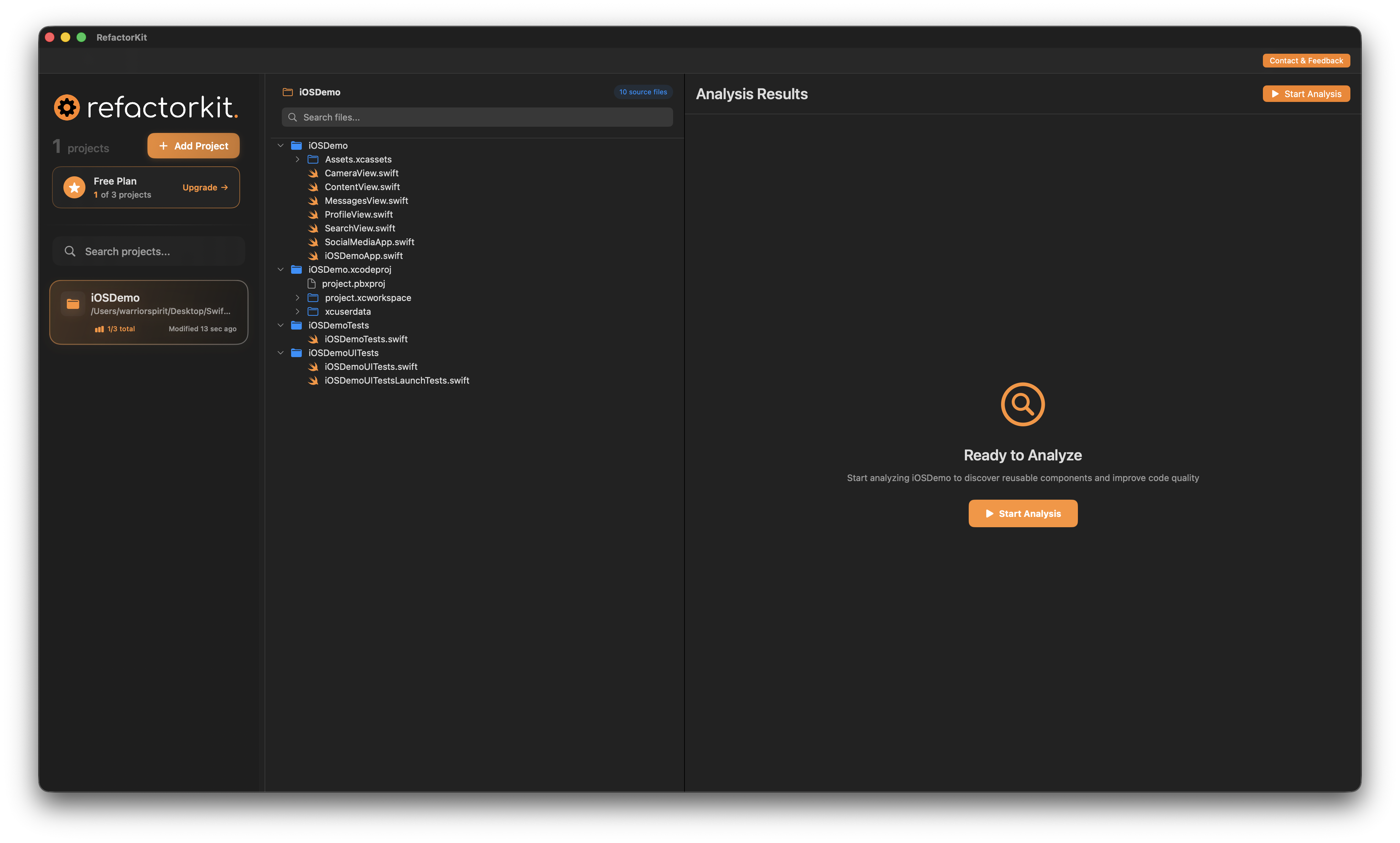Click the Swift icon of ContentView.swift

coord(313,187)
